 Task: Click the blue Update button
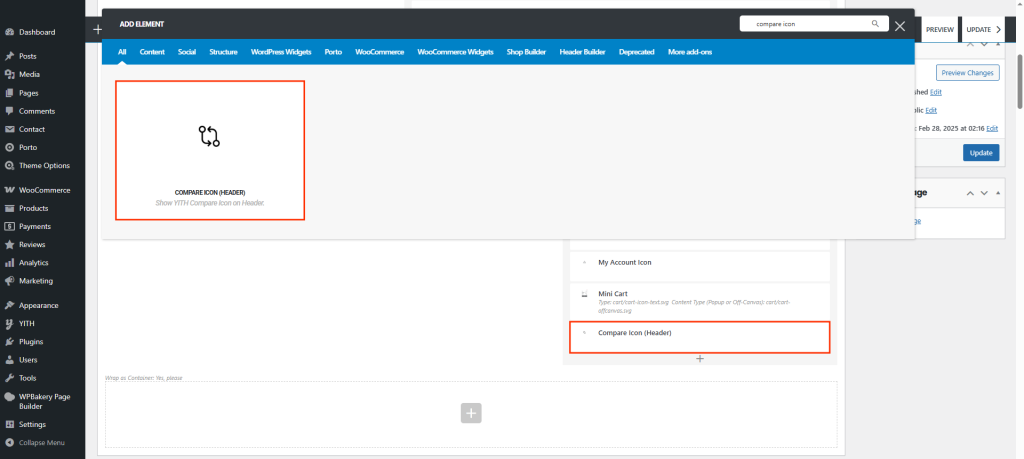tap(981, 153)
